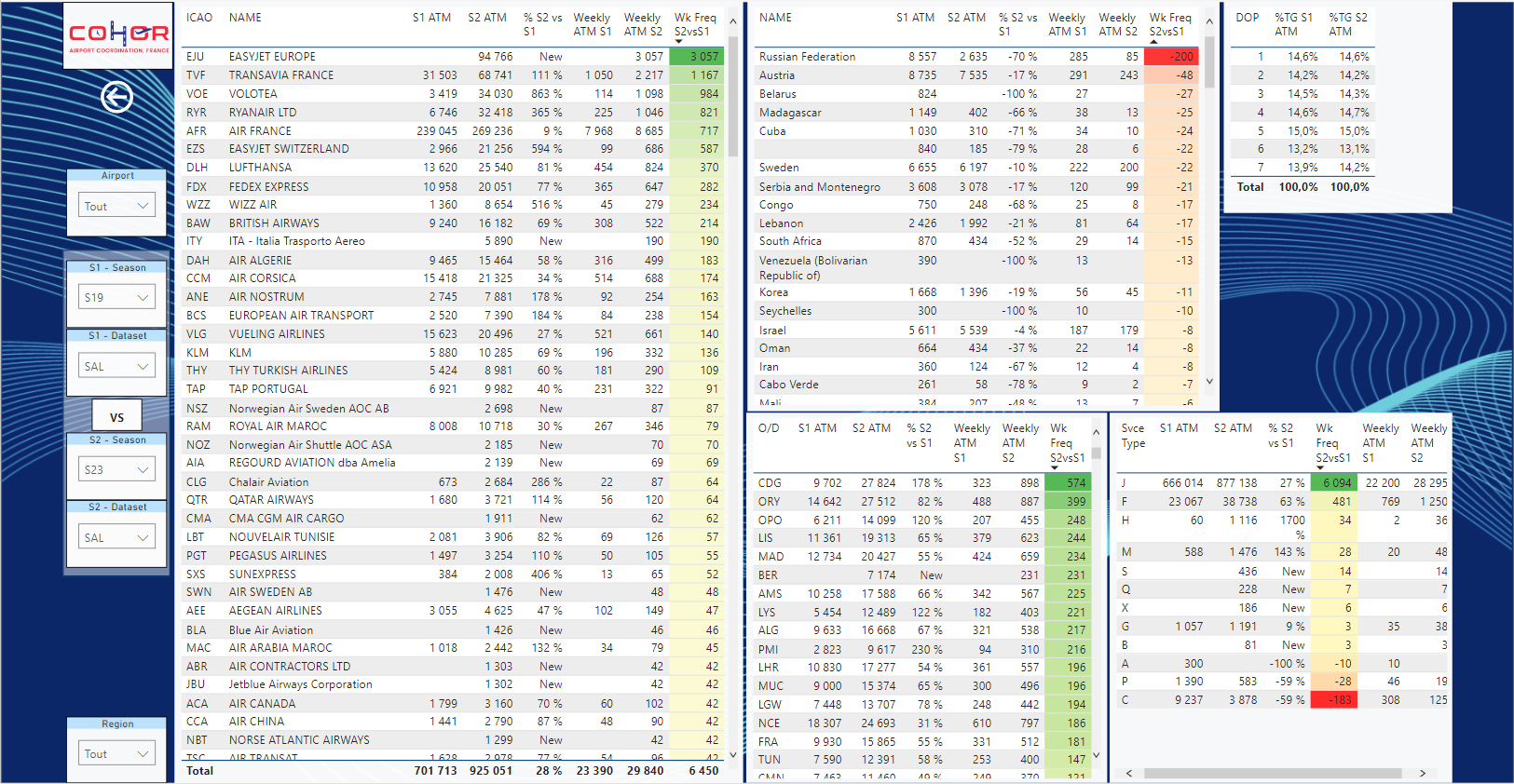
Task: Select the TRANSAVIA FRANCE row name
Action: click(x=281, y=75)
